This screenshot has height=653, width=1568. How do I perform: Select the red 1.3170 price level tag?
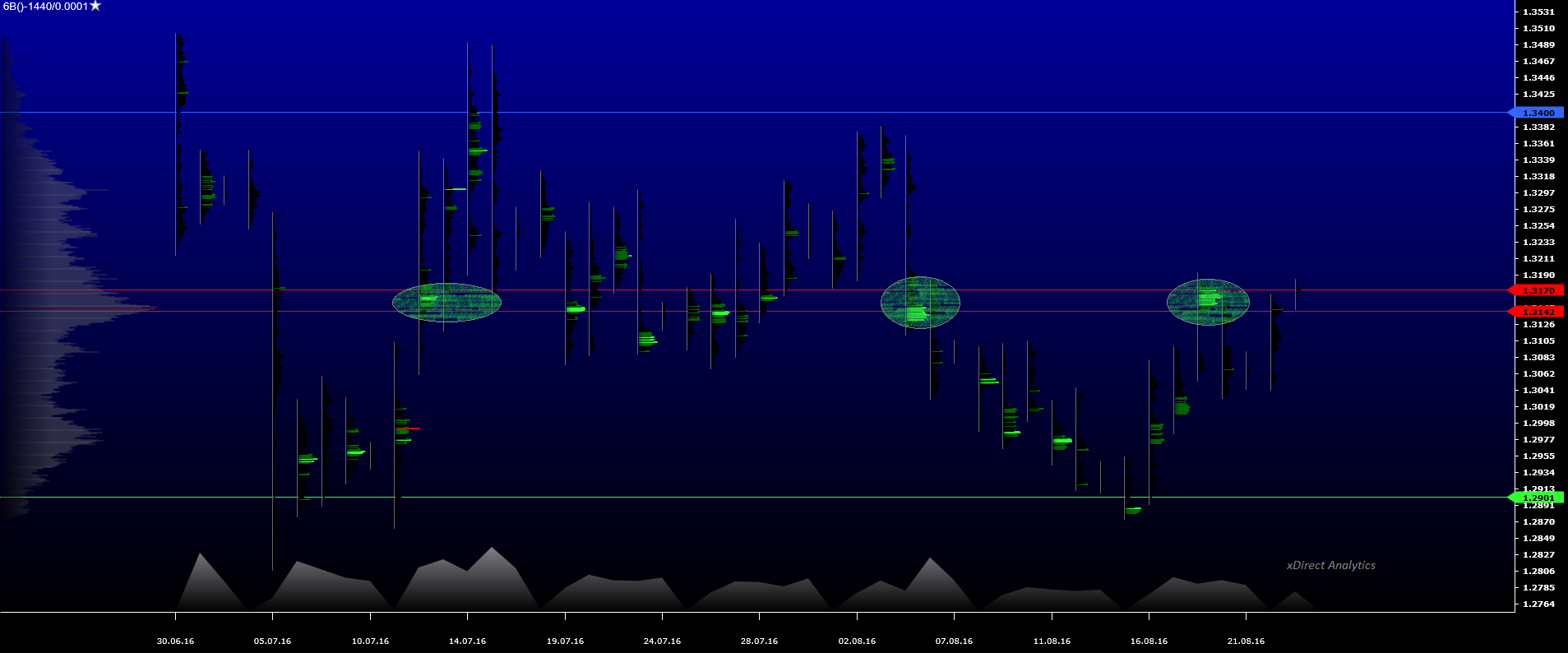coord(1538,290)
